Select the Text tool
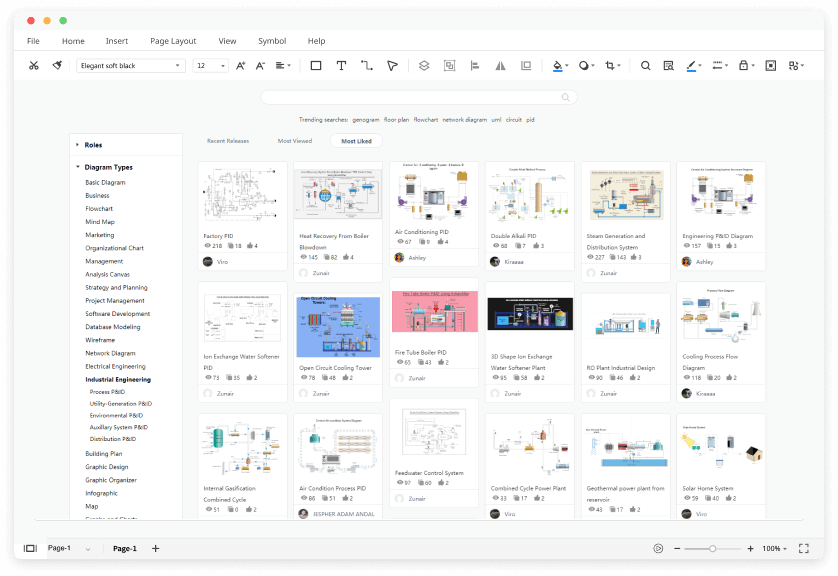 click(x=341, y=66)
